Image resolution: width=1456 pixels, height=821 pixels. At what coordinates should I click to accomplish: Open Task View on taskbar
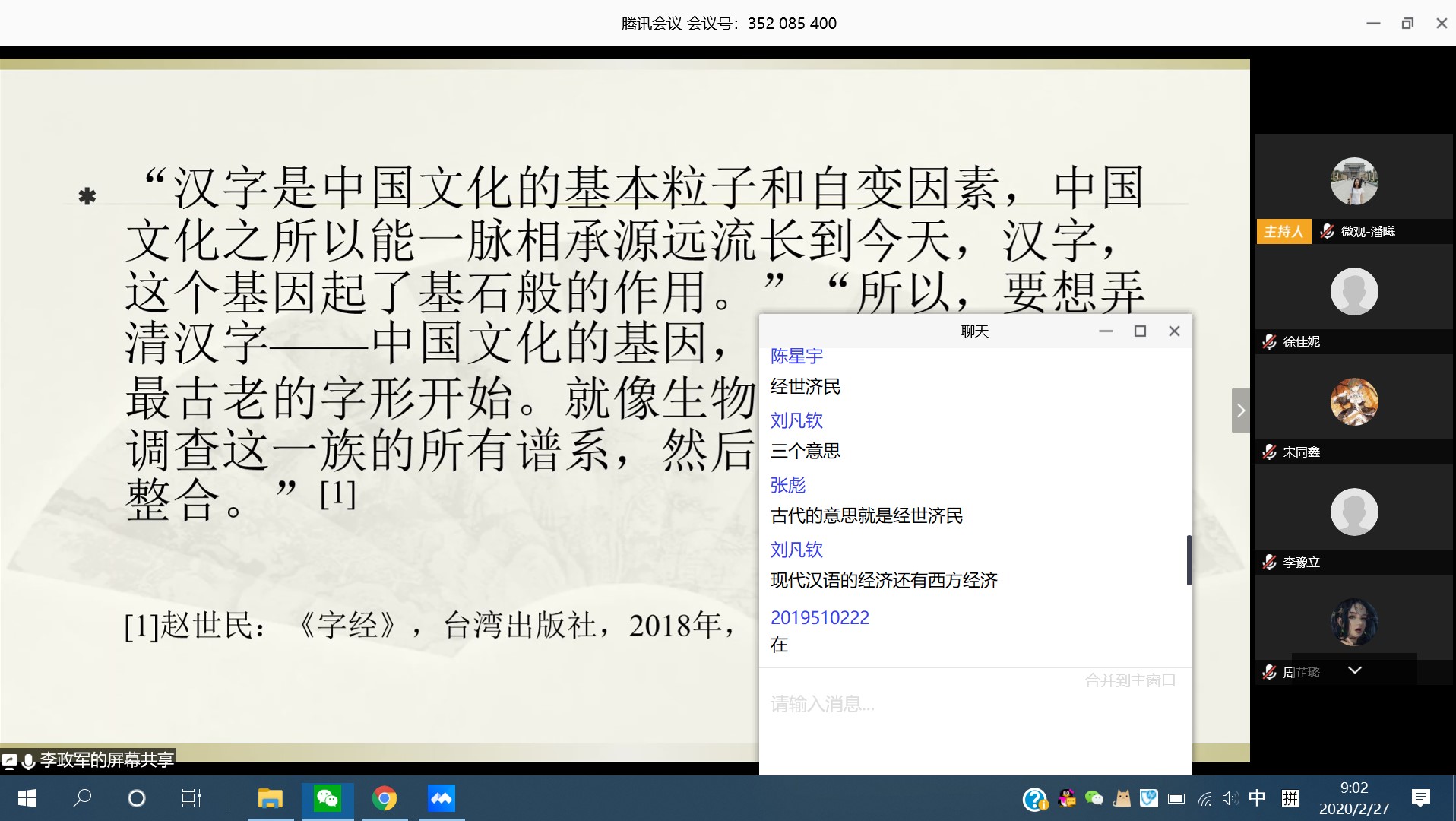pos(191,798)
